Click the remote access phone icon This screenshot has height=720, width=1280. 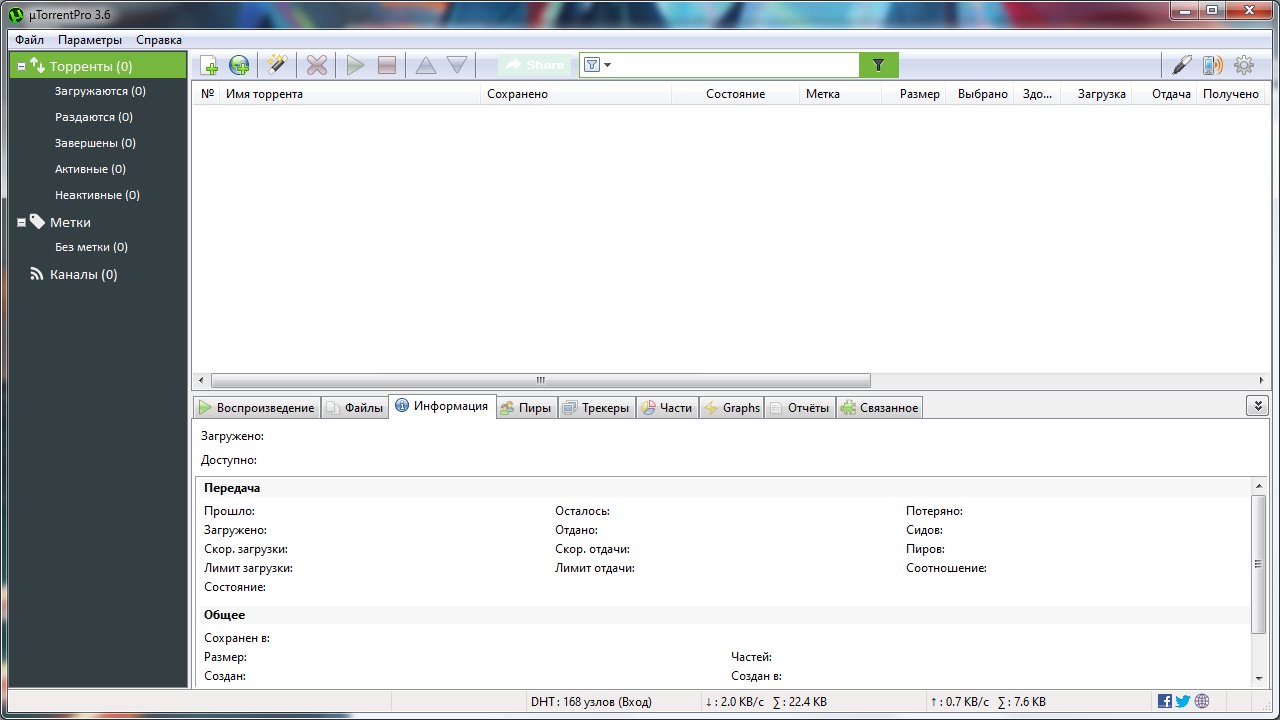coord(1212,66)
